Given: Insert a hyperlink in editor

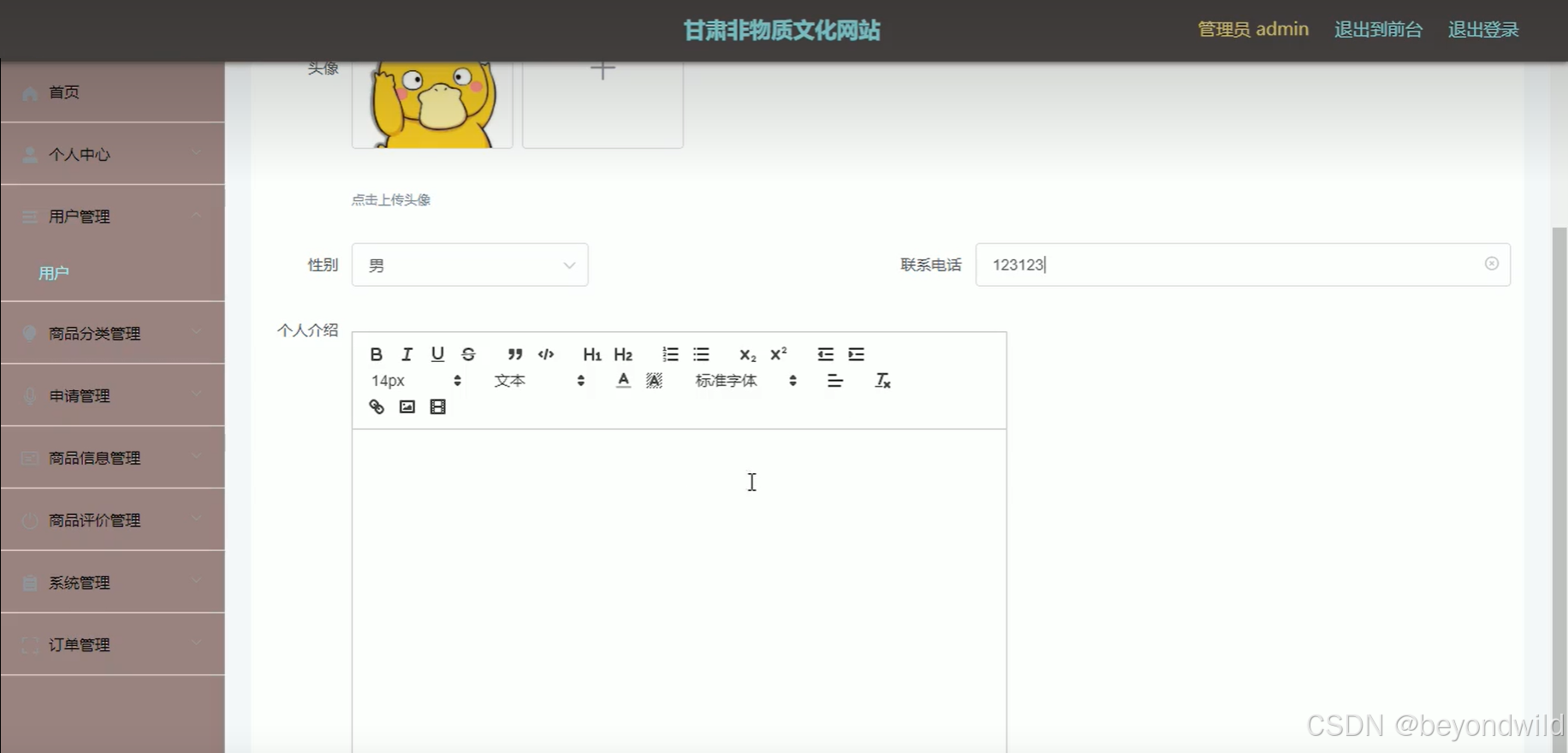Looking at the screenshot, I should (x=376, y=406).
